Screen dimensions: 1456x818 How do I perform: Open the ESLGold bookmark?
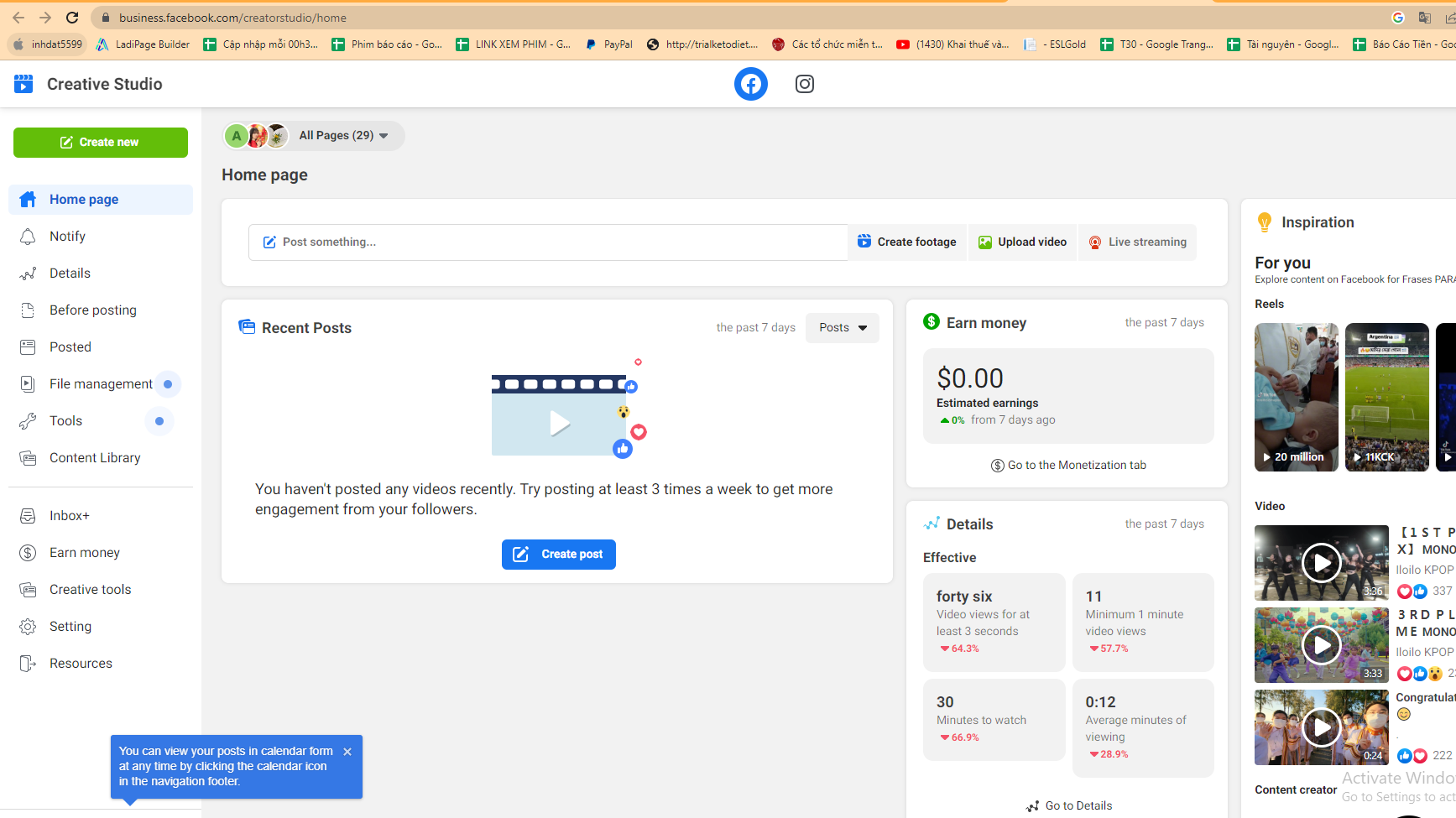[1054, 44]
